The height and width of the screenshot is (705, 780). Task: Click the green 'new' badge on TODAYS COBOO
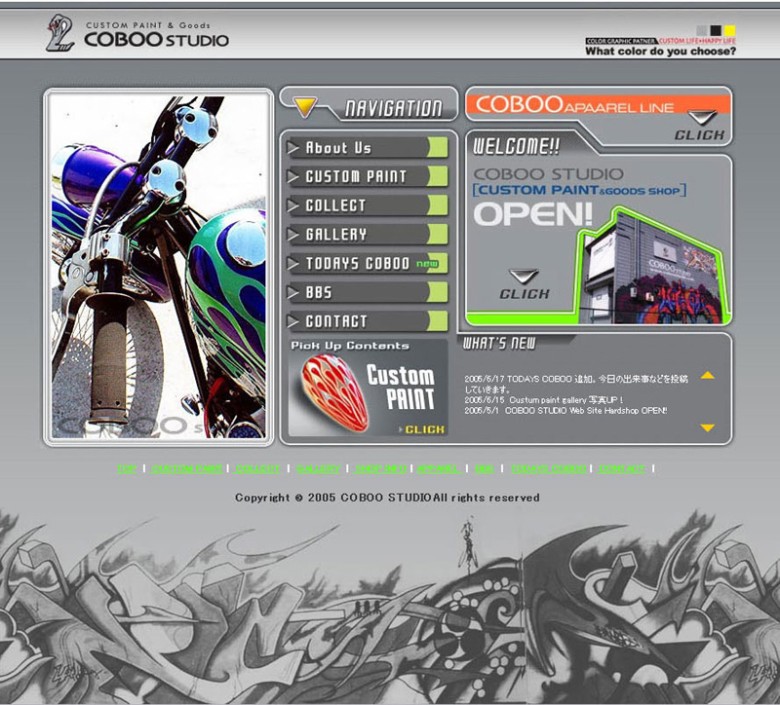point(427,264)
